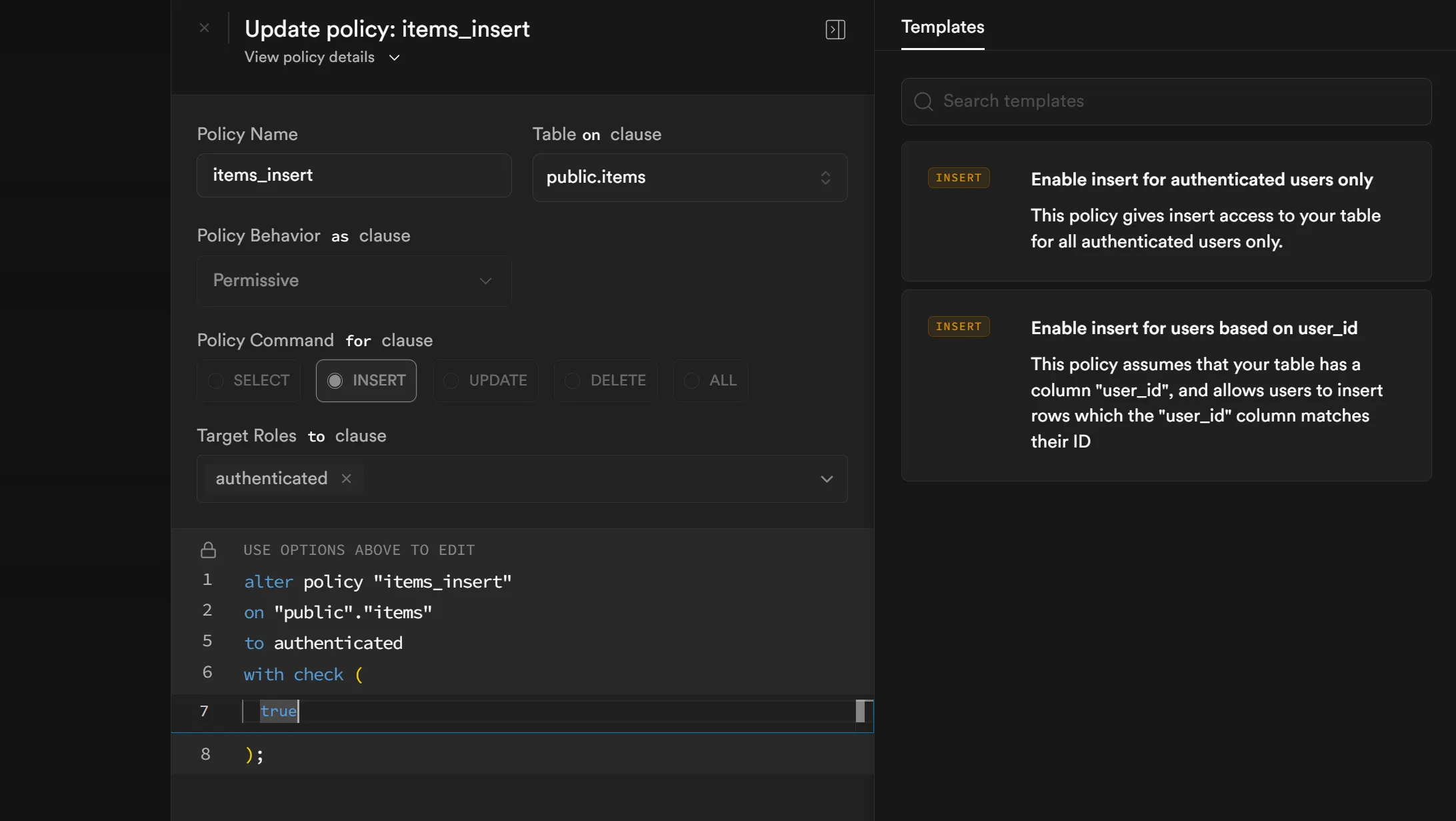Click INSERT badge of user_id template
The image size is (1456, 821).
pos(959,327)
